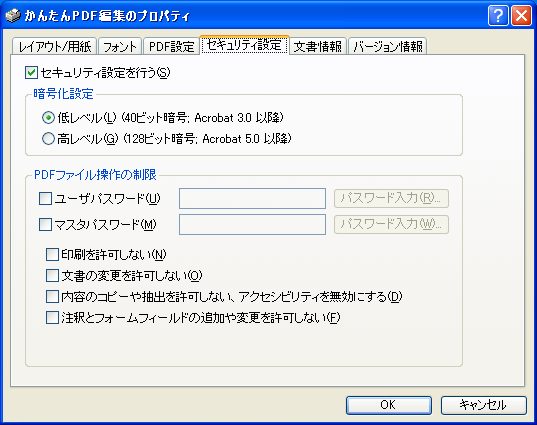This screenshot has height=425, width=537.
Task: Check 内容のコピーや抽出を許可しない option
Action: click(52, 297)
